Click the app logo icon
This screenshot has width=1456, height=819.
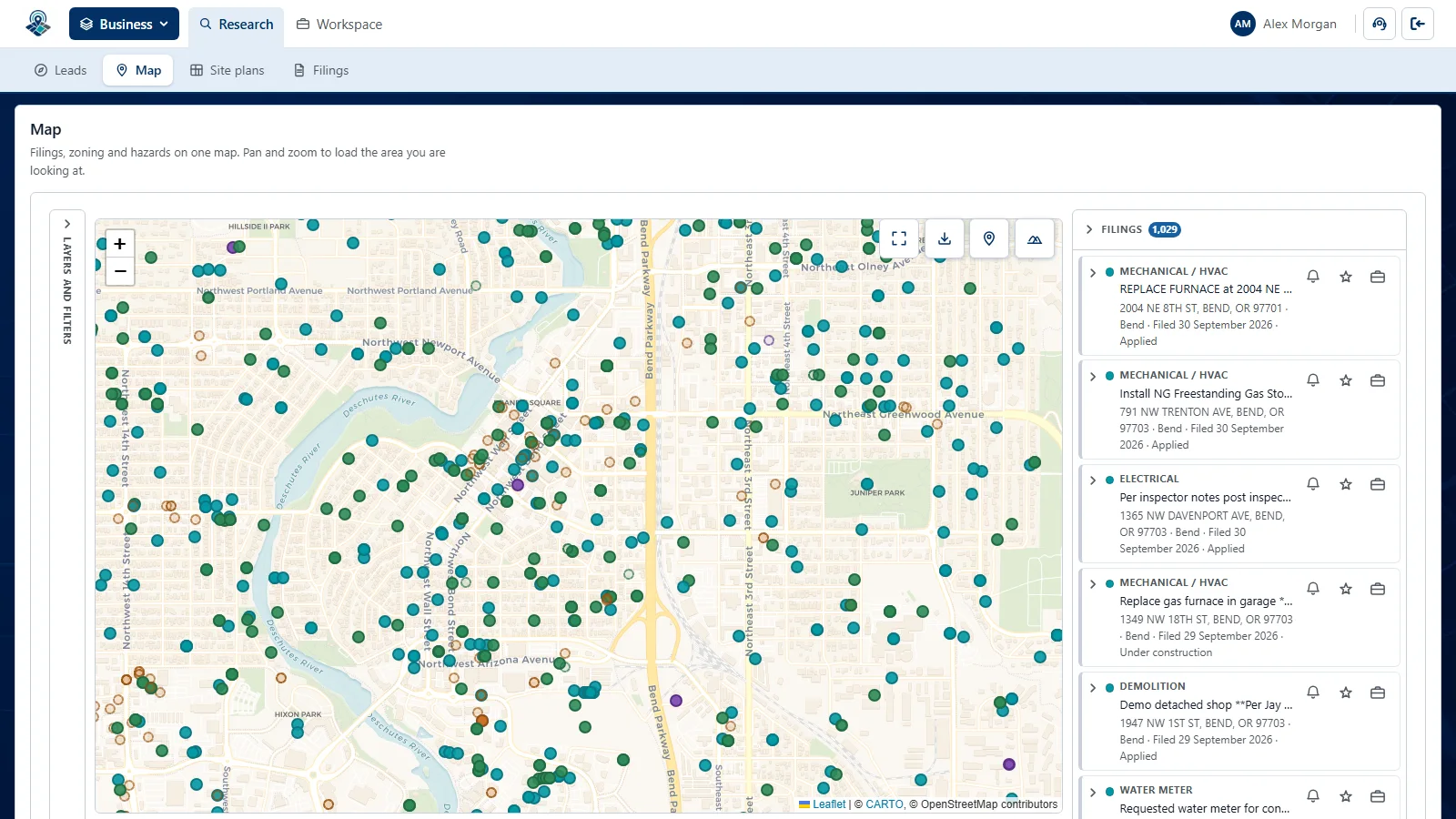pyautogui.click(x=38, y=24)
